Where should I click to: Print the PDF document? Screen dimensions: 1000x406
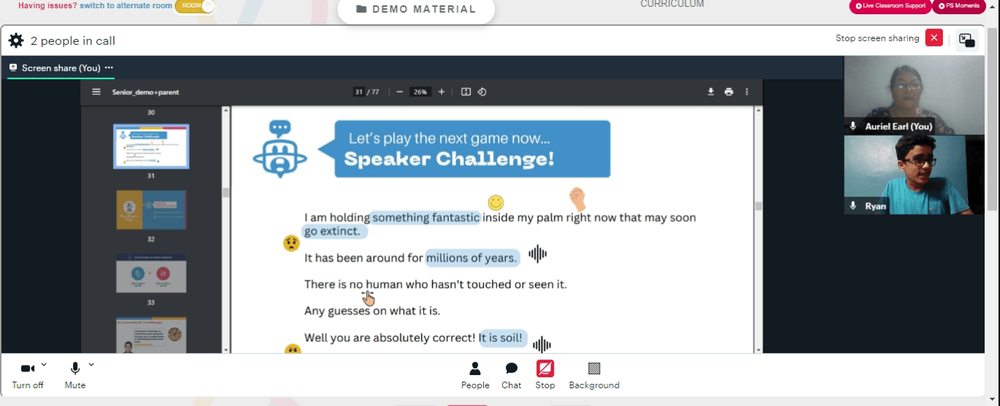729,92
